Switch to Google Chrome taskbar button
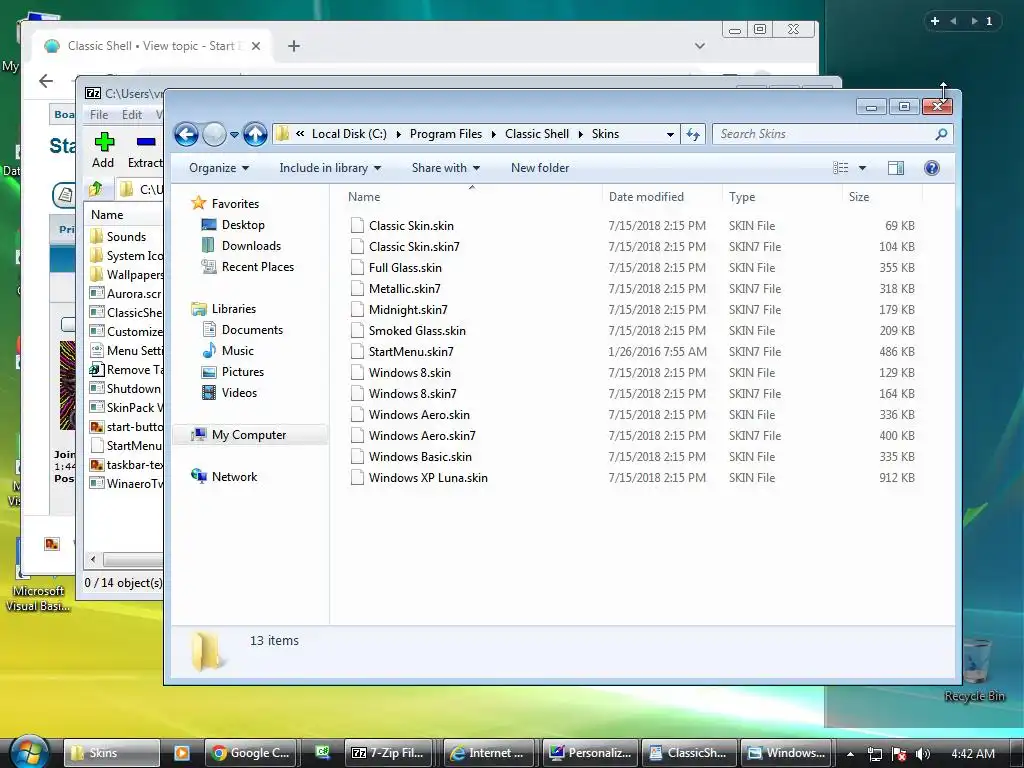1024x768 pixels. pos(250,752)
